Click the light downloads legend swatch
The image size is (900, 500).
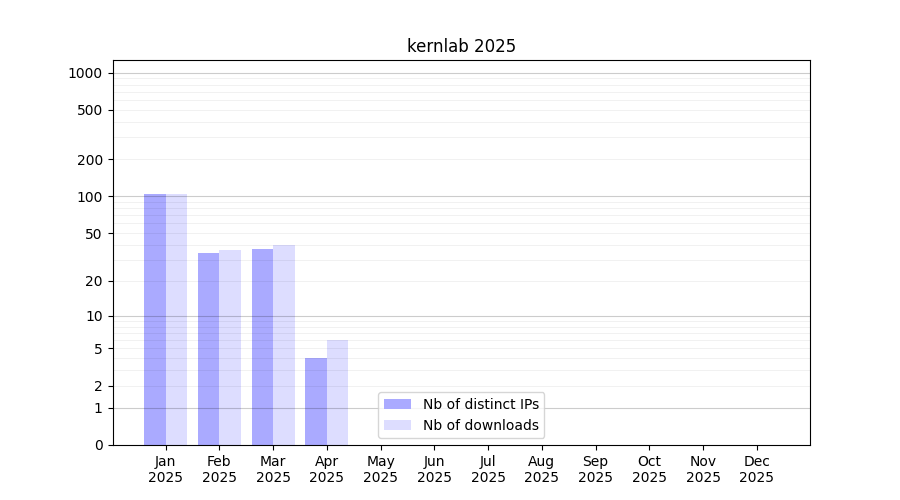[x=397, y=425]
